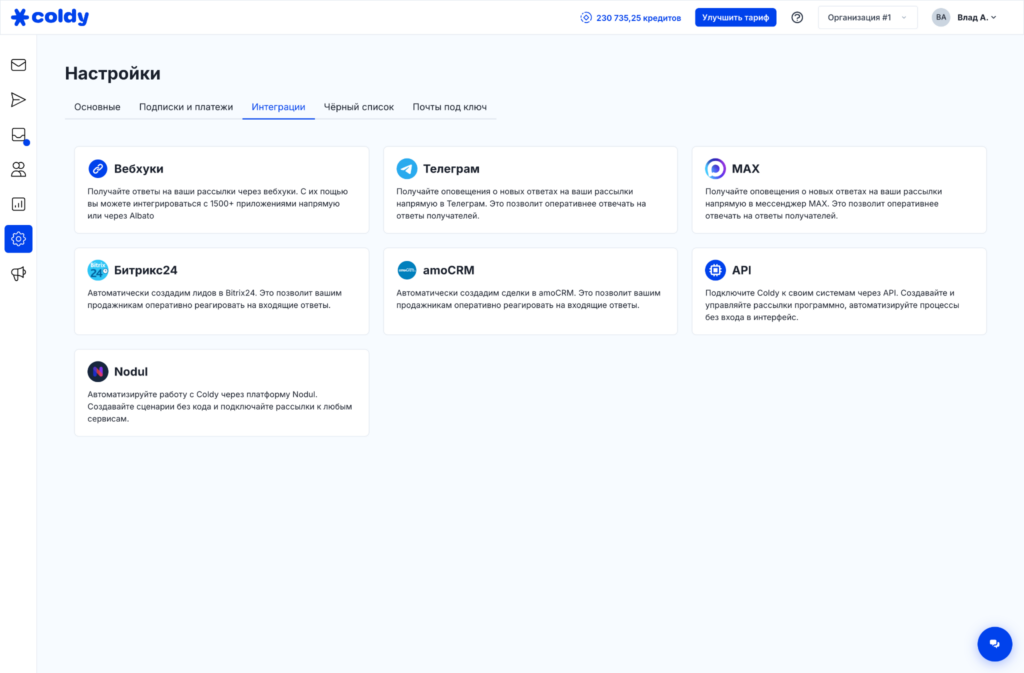Click the credits coin icon
This screenshot has width=1024, height=673.
click(586, 18)
